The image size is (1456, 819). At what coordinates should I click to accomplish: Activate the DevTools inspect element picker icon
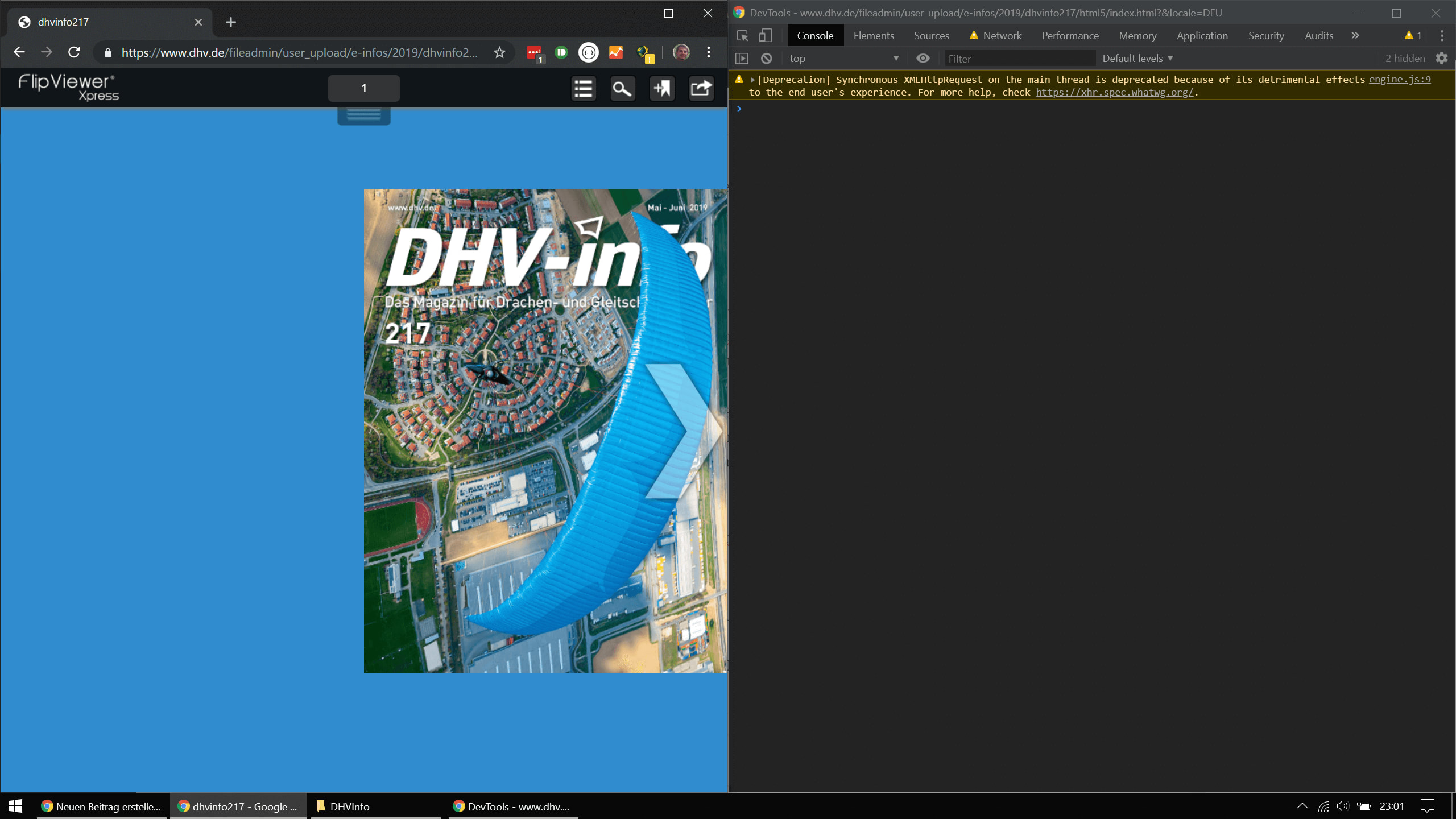[743, 36]
